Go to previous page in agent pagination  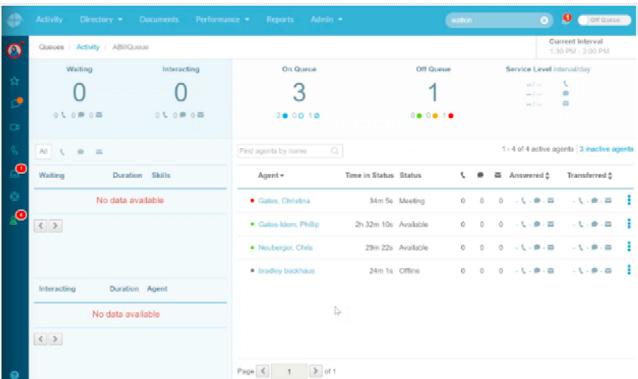(x=263, y=371)
